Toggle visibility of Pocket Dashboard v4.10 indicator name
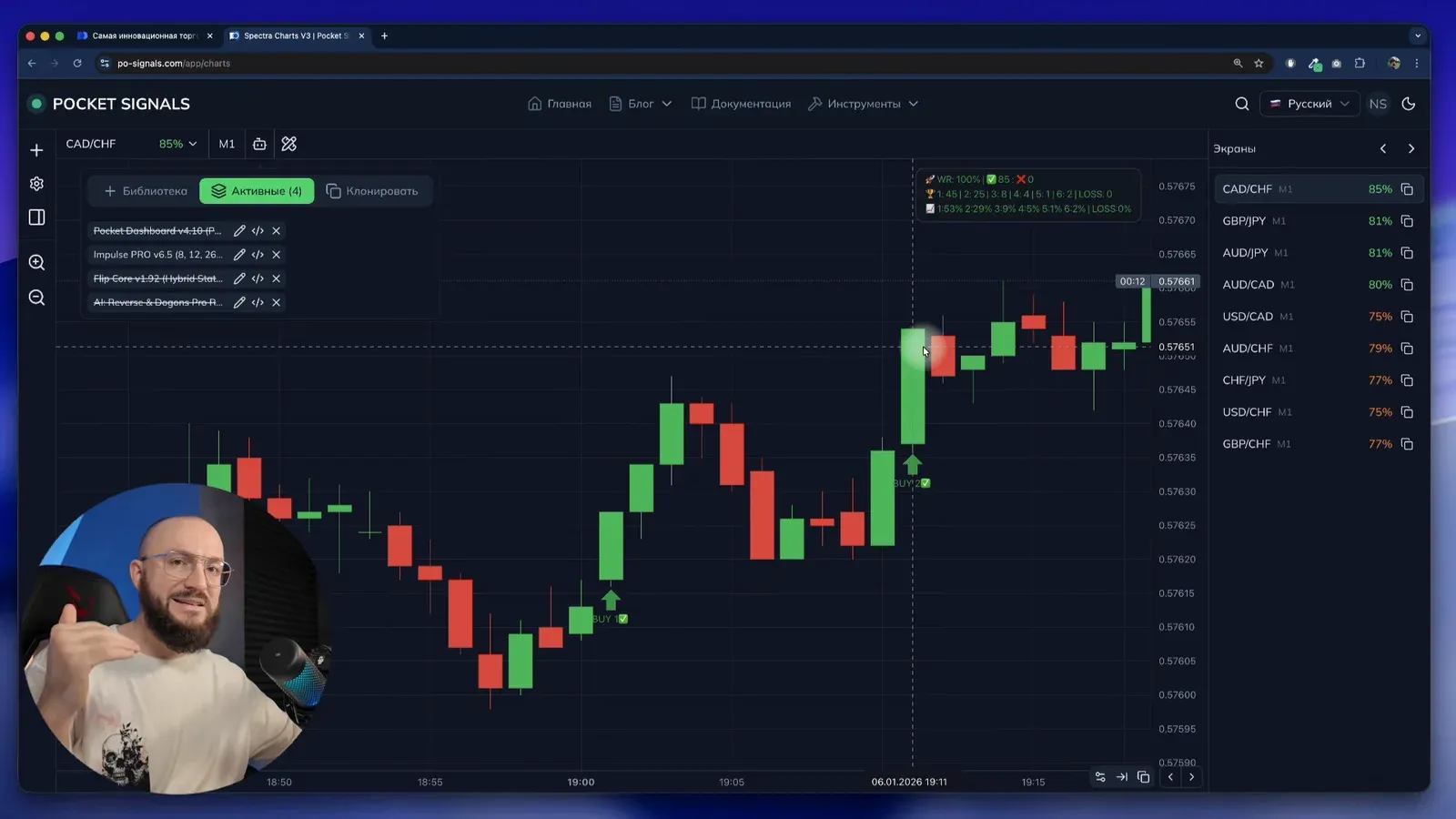Image resolution: width=1456 pixels, height=819 pixels. point(157,231)
